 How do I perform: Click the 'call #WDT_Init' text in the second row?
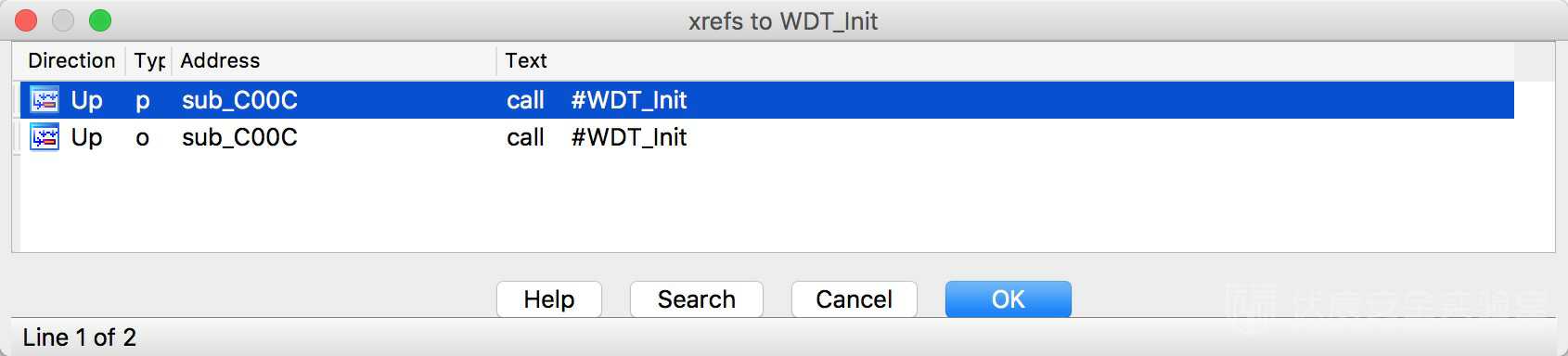coord(597,137)
